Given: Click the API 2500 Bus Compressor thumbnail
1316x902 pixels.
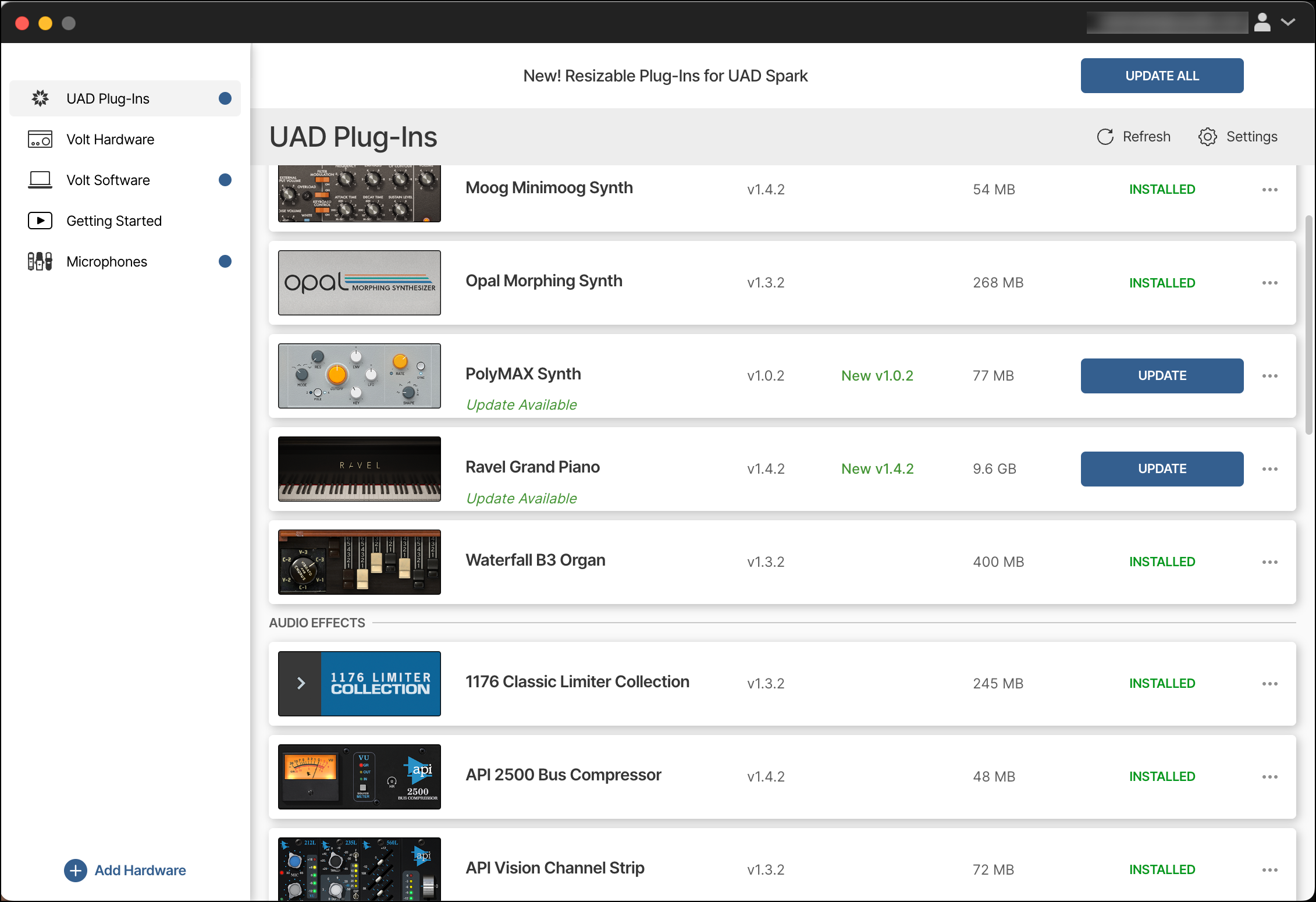Looking at the screenshot, I should tap(359, 776).
